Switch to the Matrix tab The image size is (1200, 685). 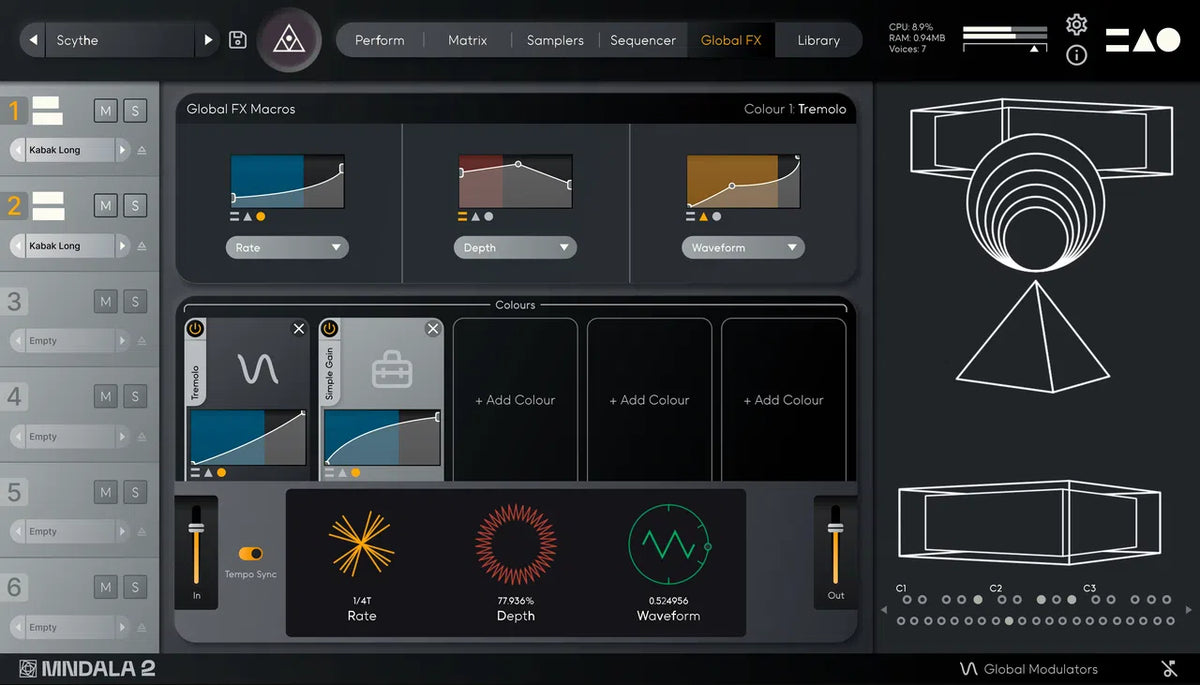(x=467, y=40)
